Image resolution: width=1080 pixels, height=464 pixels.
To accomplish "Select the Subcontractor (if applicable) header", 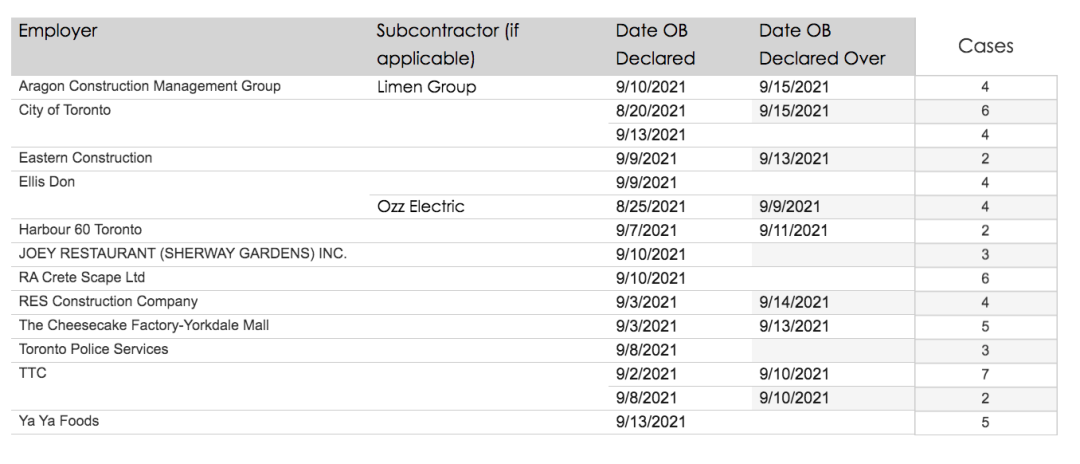I will click(448, 45).
